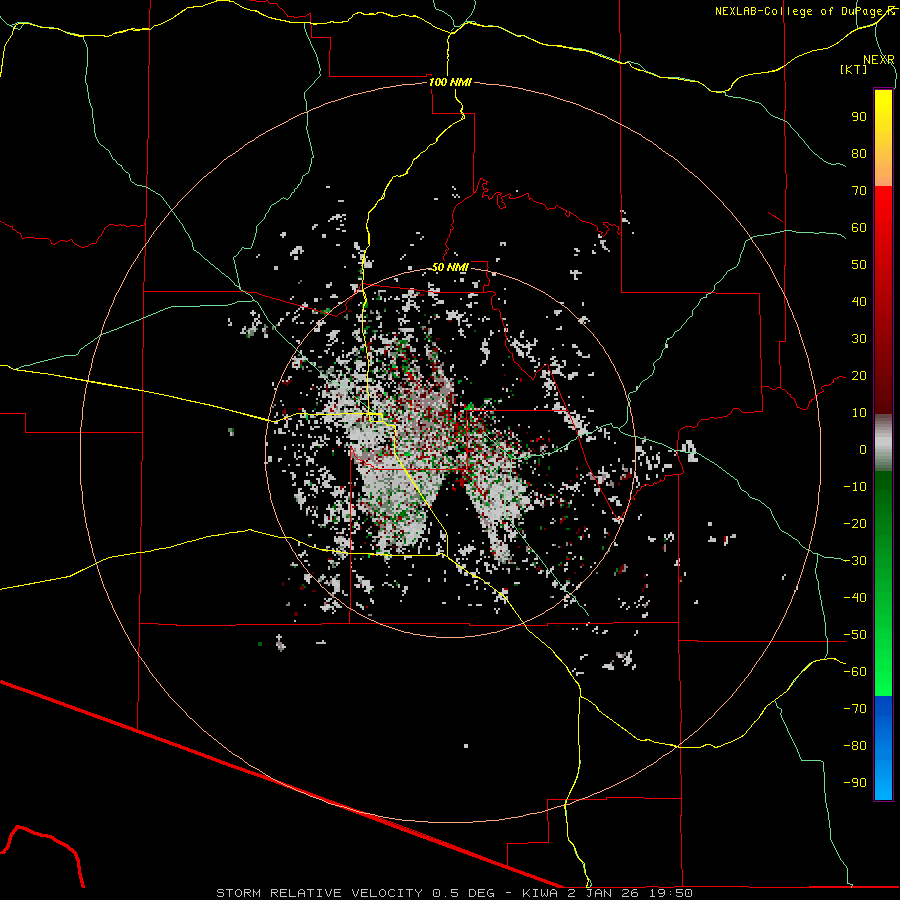Click the KIWA station identifier in caption
Image resolution: width=900 pixels, height=900 pixels.
point(540,893)
